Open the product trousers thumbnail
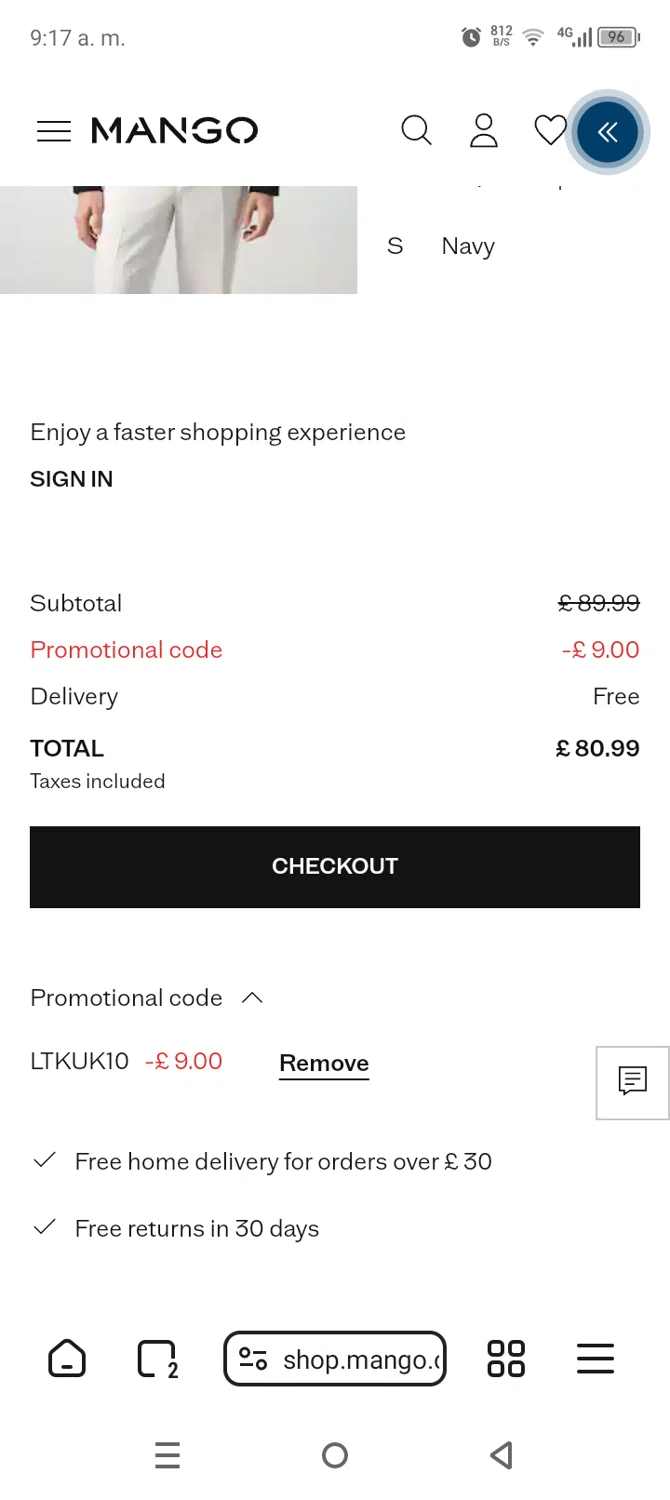The width and height of the screenshot is (670, 1500). pos(178,240)
